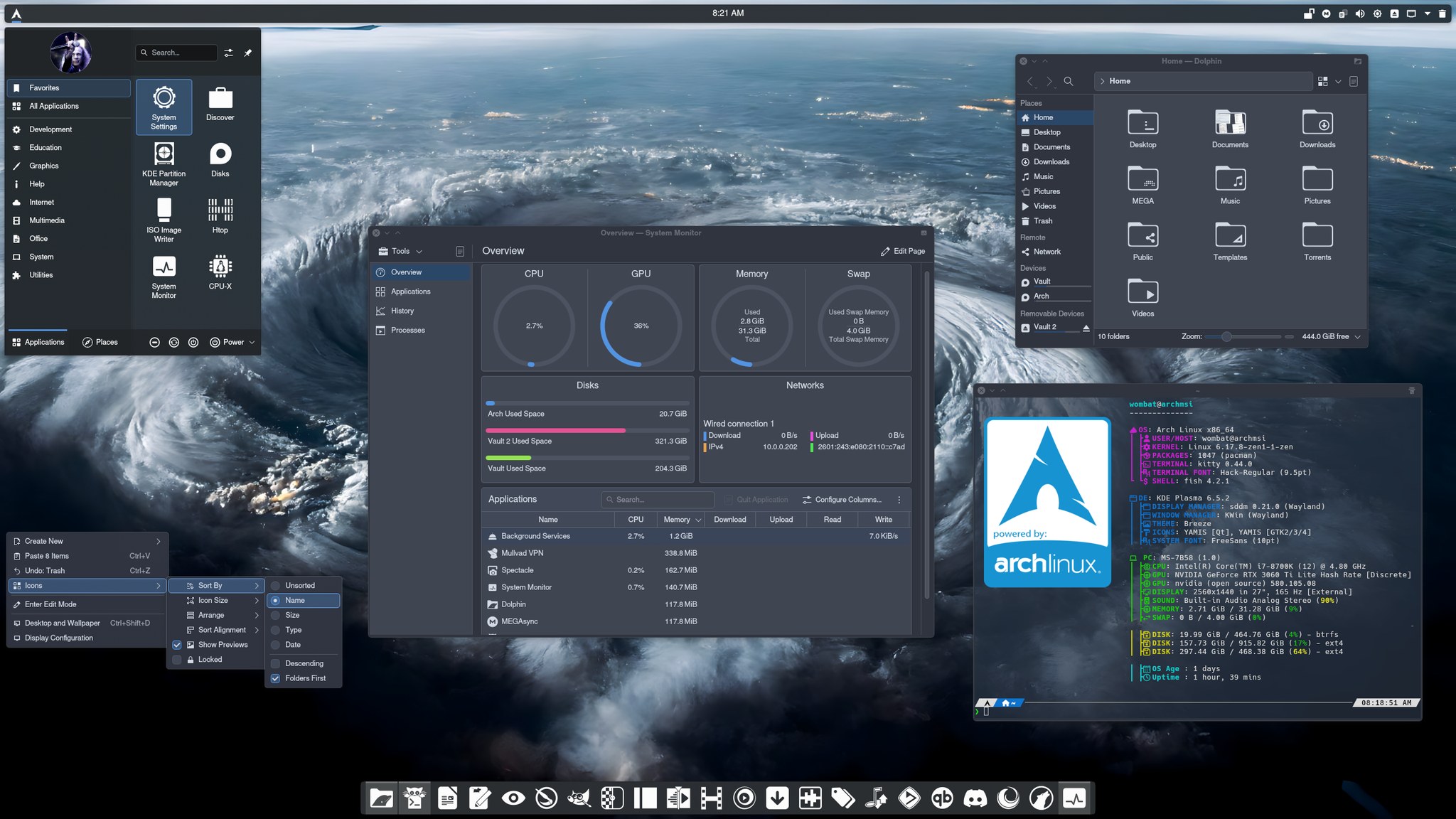The image size is (1456, 819).
Task: Launch Discover from favorites
Action: [x=220, y=105]
